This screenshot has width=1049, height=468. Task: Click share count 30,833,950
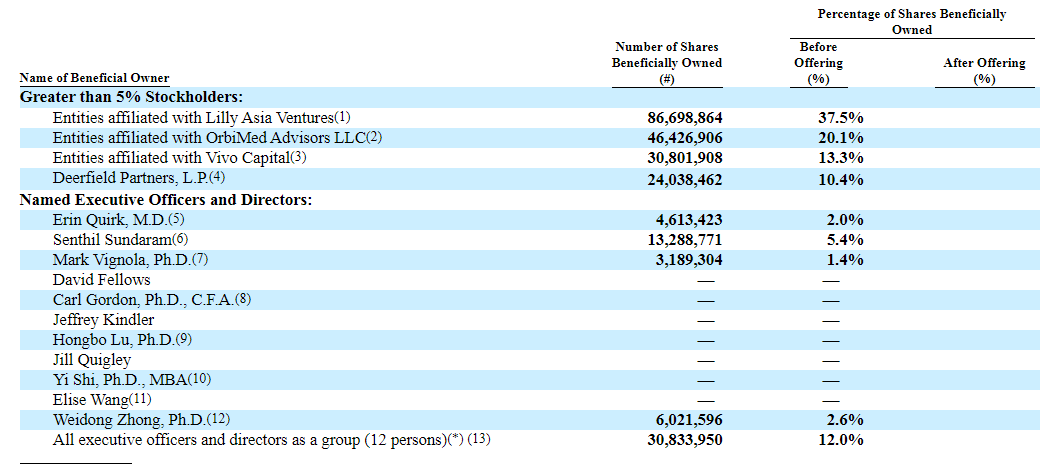(x=685, y=441)
